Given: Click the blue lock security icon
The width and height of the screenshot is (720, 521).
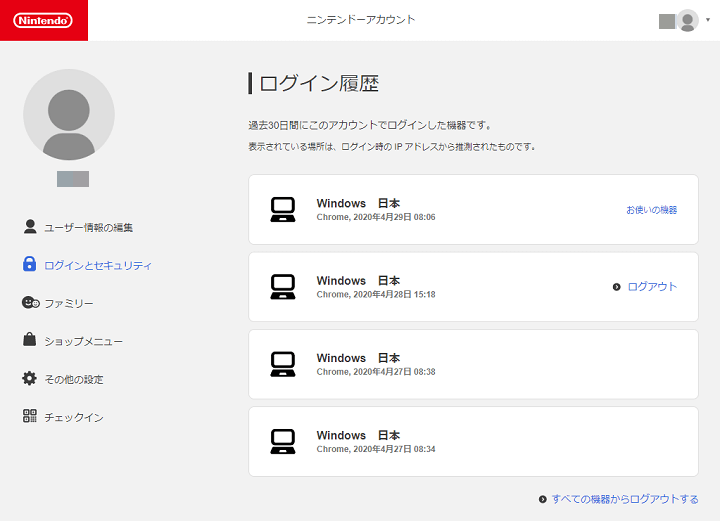Looking at the screenshot, I should [29, 264].
